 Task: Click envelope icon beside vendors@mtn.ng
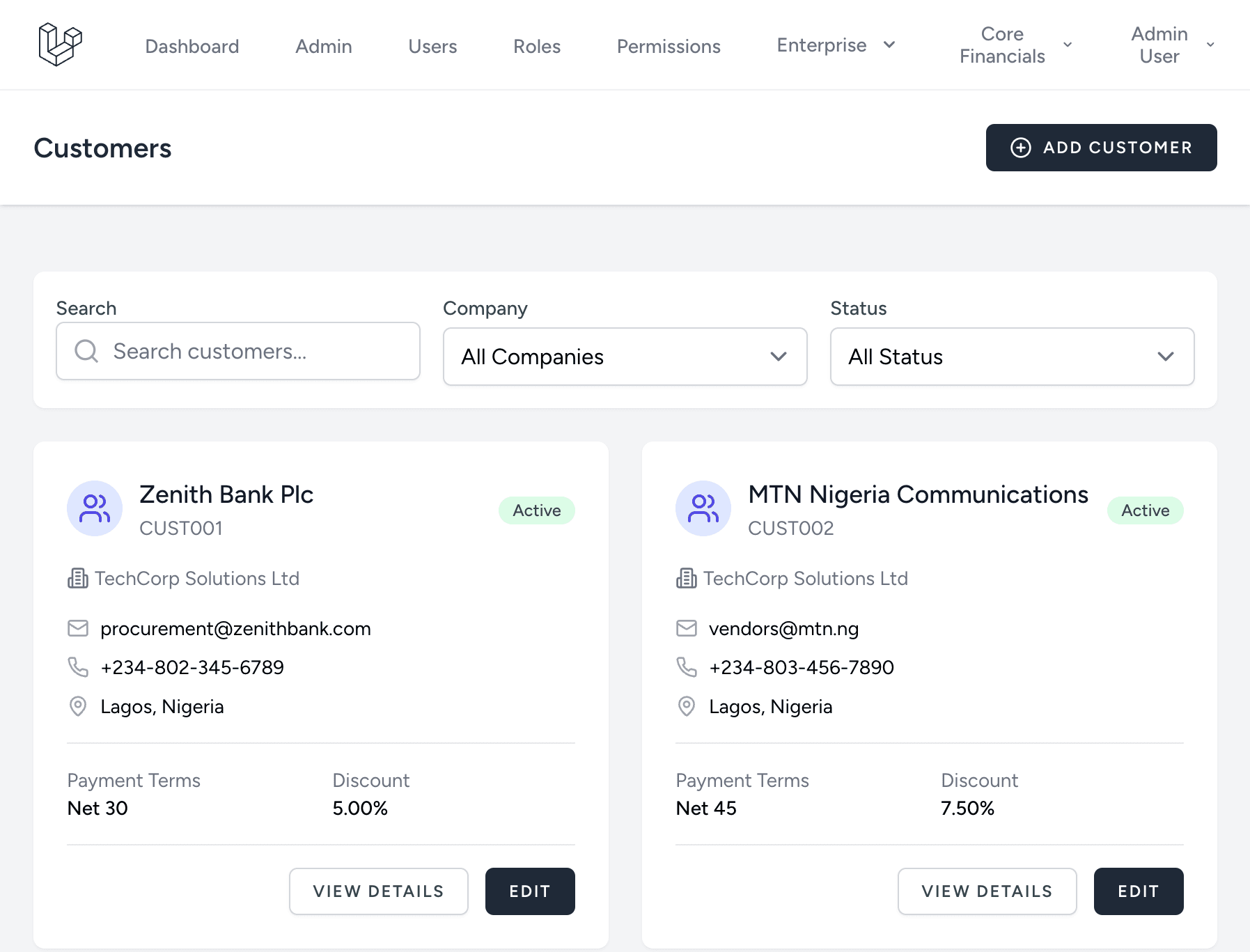687,628
